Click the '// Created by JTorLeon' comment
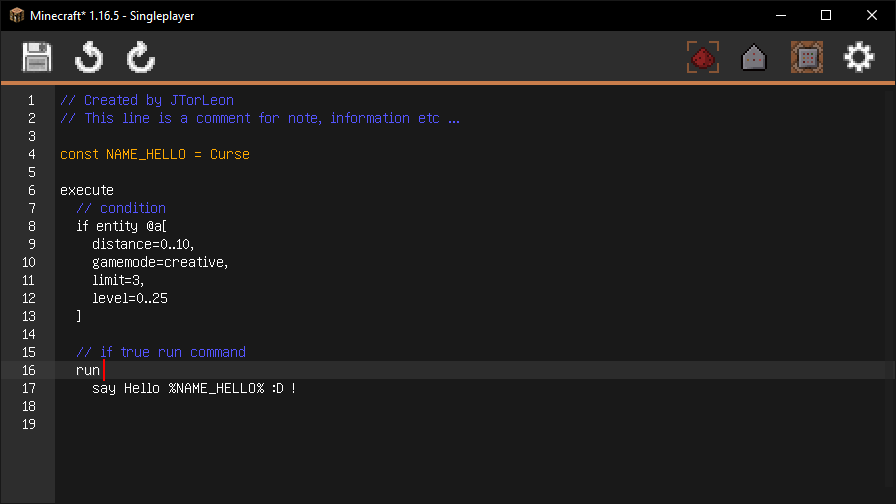The image size is (896, 504). point(146,100)
